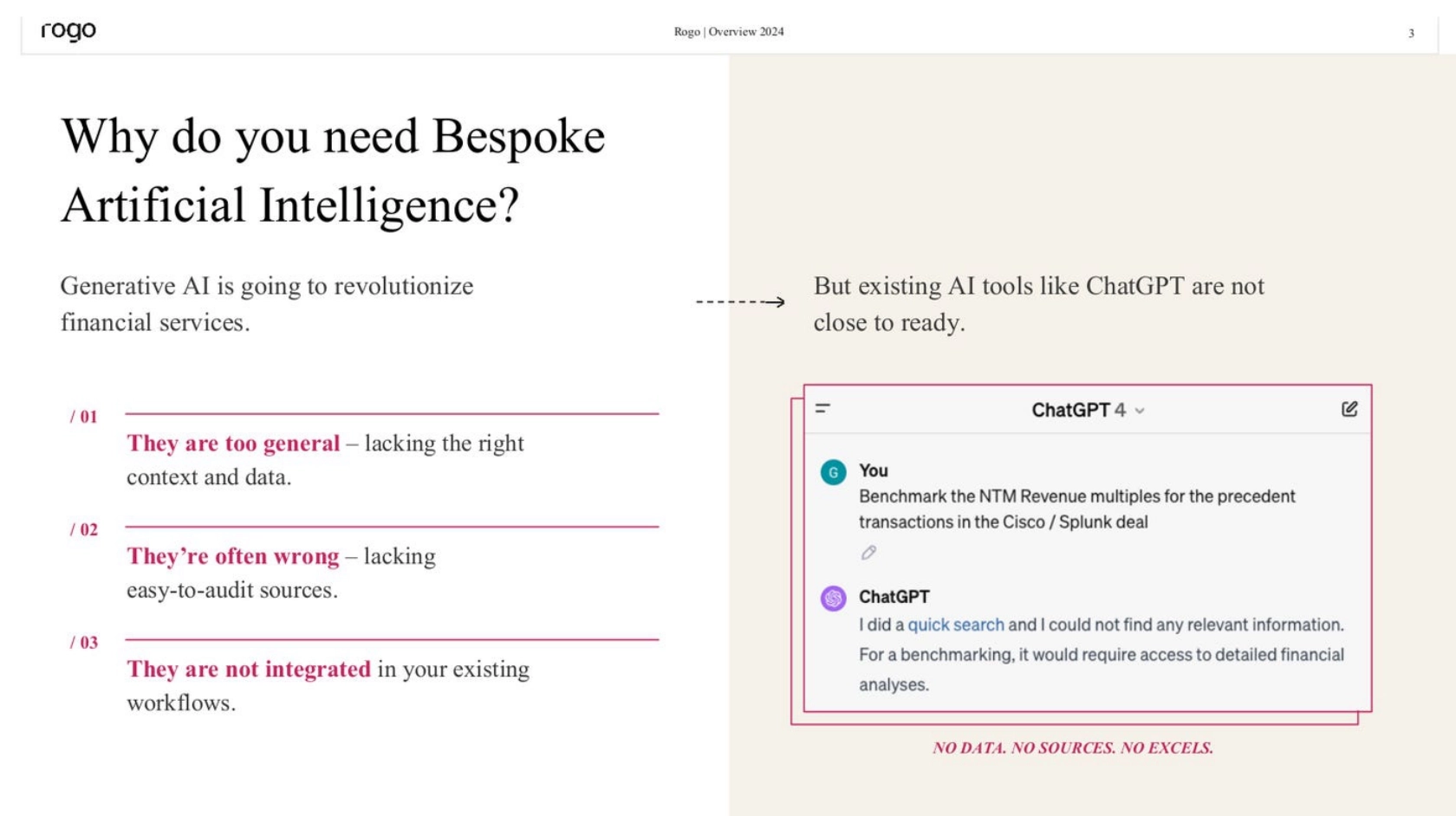Click the rogo logo
Image resolution: width=1456 pixels, height=816 pixels.
[68, 31]
